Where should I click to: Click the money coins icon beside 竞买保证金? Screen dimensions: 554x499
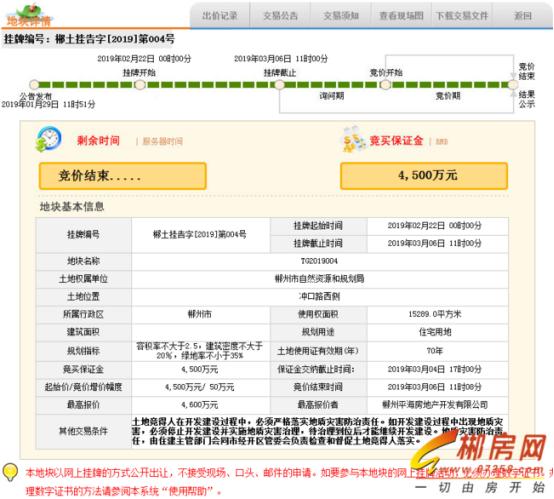click(x=354, y=140)
